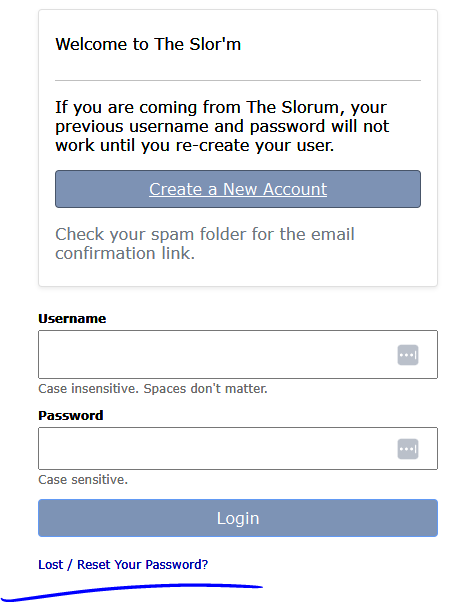Select the 'Case sensitive.' hint text
The height and width of the screenshot is (611, 471).
click(83, 479)
